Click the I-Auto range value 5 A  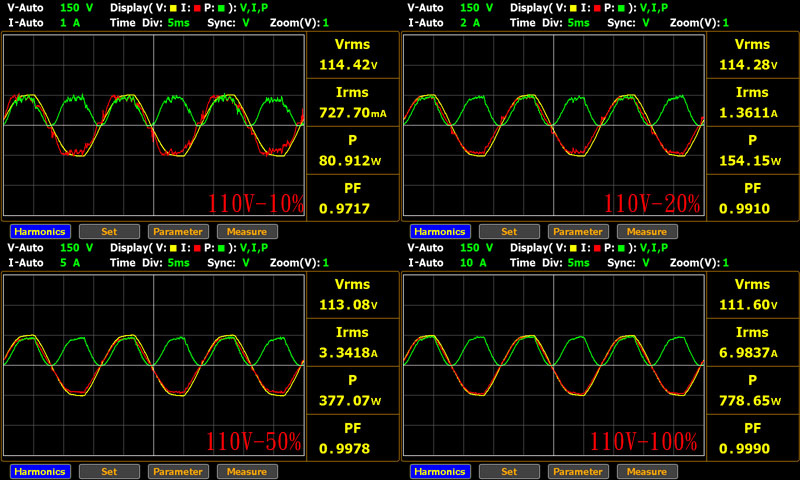(x=70, y=263)
